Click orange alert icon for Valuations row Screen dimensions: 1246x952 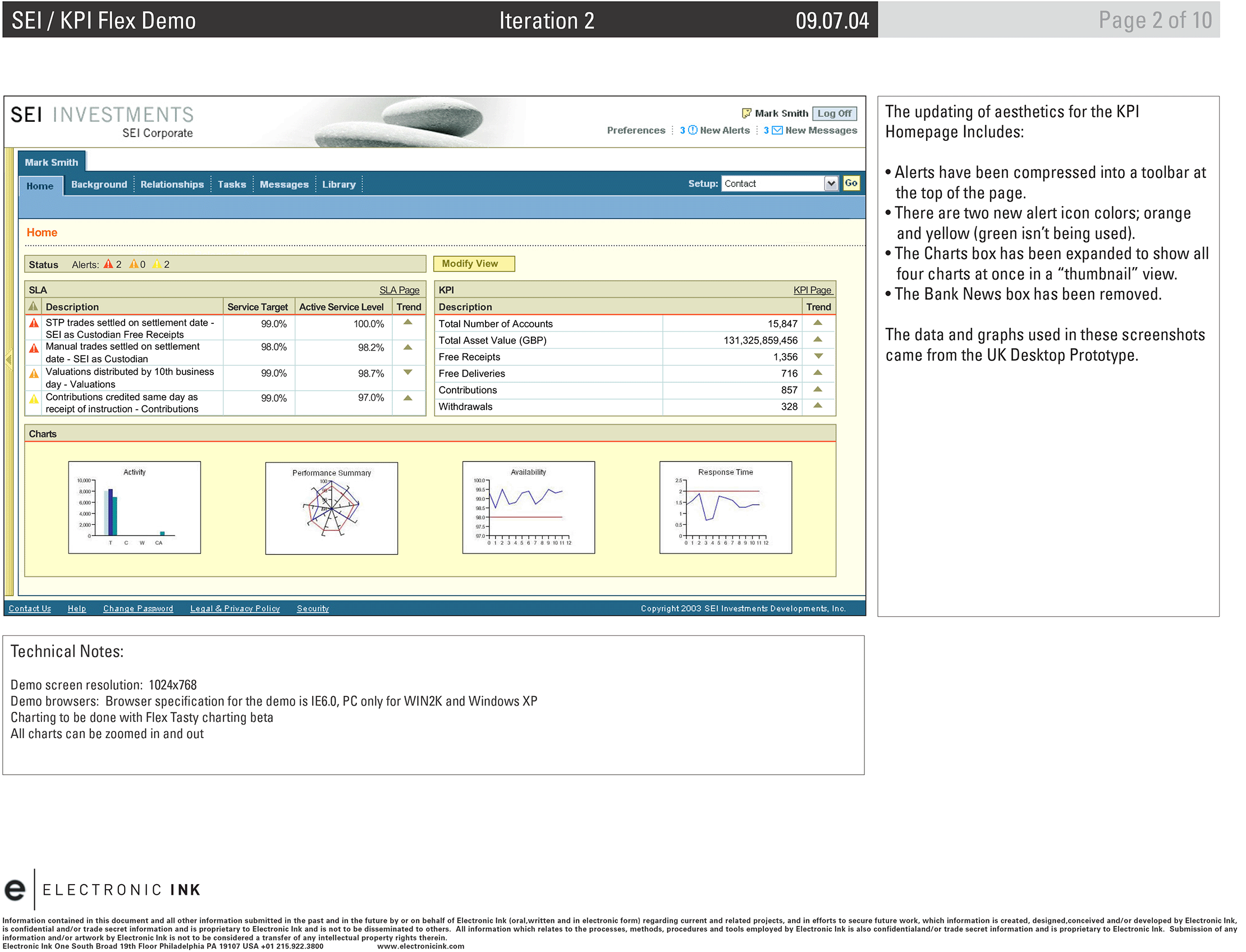(x=34, y=373)
